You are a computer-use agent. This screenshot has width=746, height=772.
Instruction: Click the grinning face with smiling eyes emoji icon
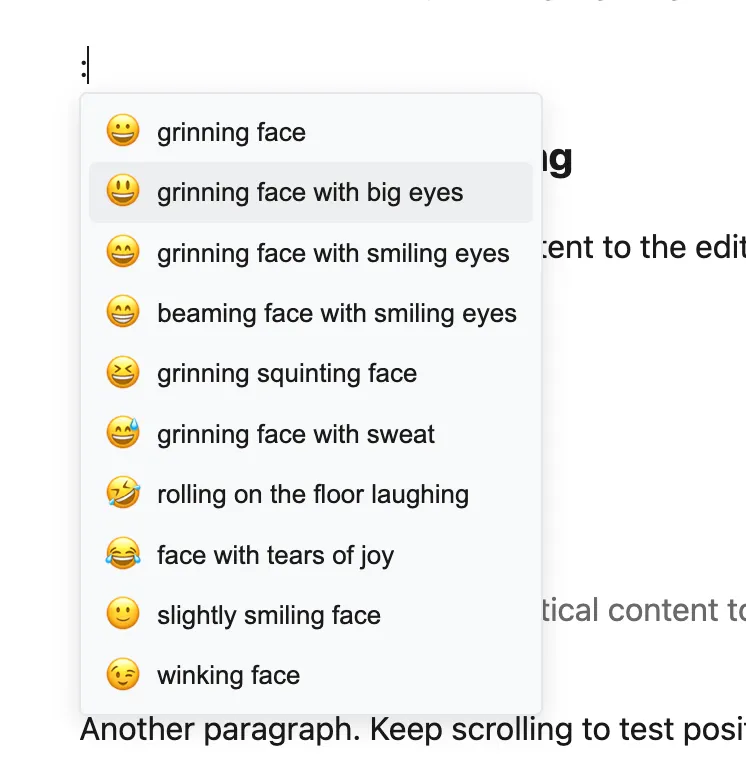point(123,251)
